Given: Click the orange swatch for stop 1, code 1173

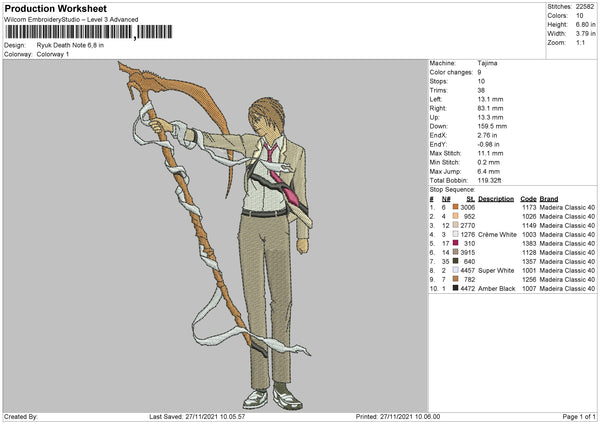Looking at the screenshot, I should 455,207.
